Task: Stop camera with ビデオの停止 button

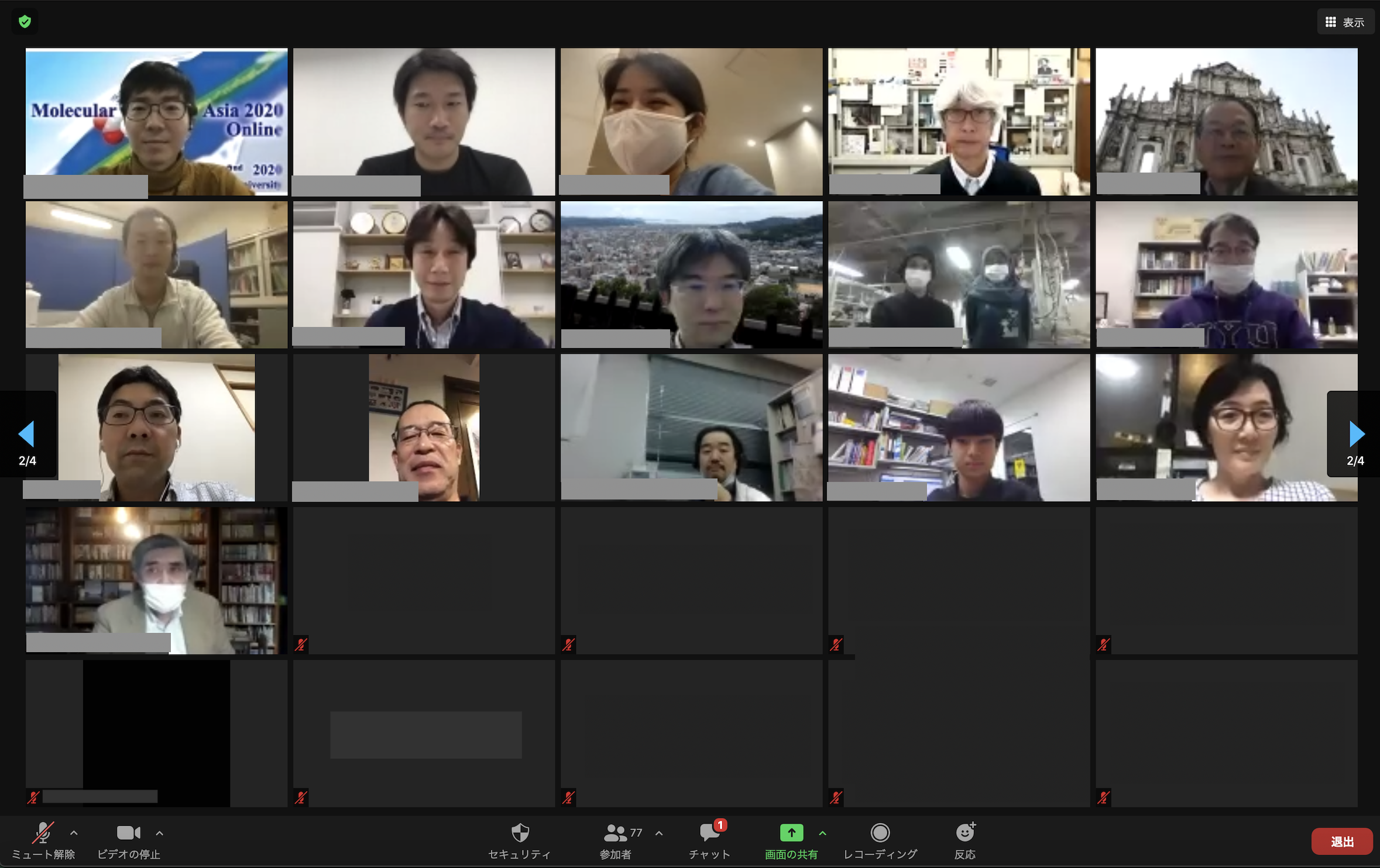Action: pos(129,841)
